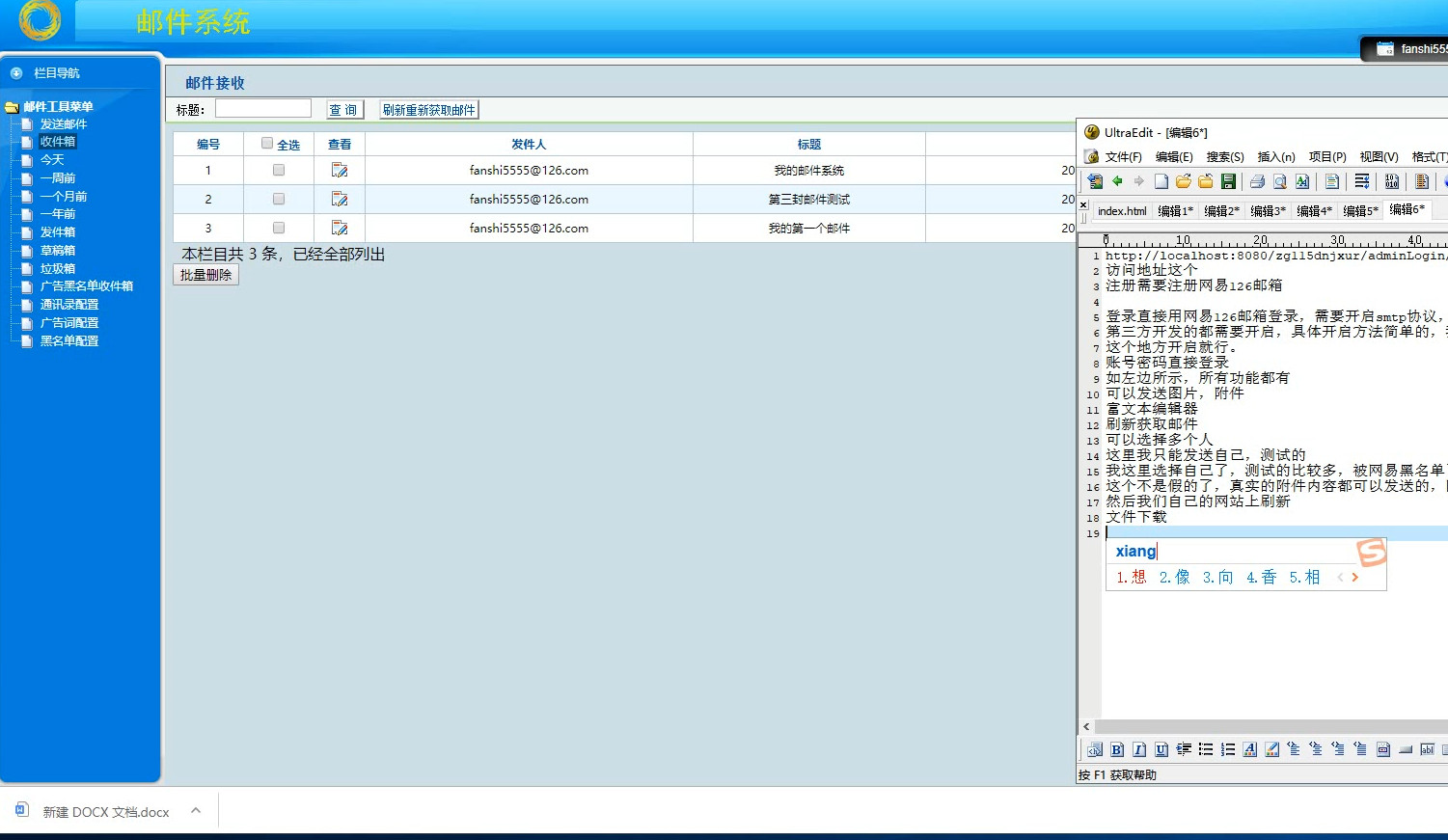The image size is (1448, 840).
Task: Switch to the 编辑1* tab
Action: (1175, 211)
